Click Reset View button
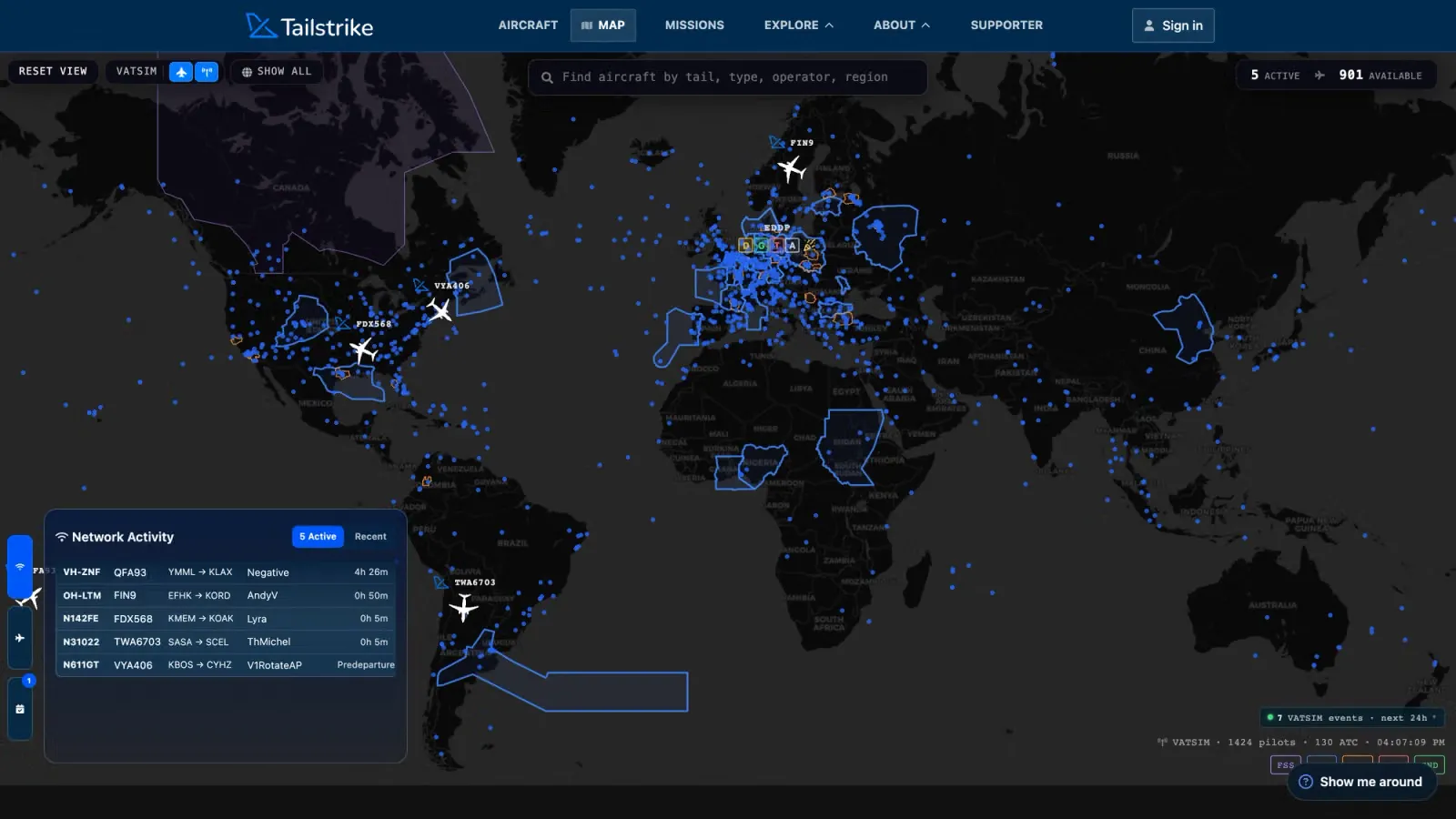 53,71
